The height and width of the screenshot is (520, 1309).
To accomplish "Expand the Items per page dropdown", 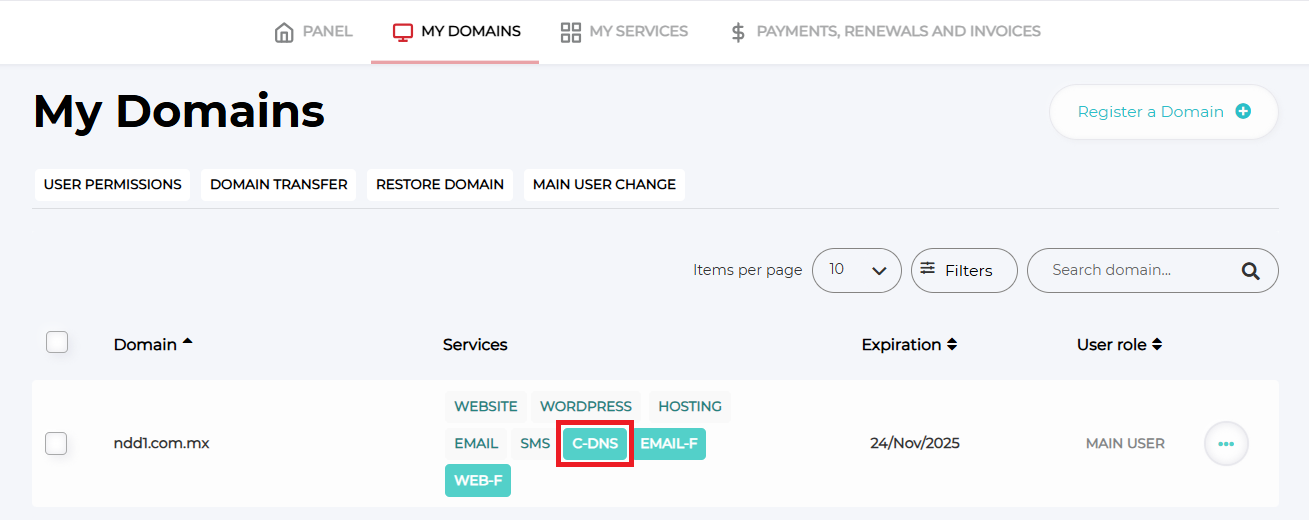I will tap(857, 270).
